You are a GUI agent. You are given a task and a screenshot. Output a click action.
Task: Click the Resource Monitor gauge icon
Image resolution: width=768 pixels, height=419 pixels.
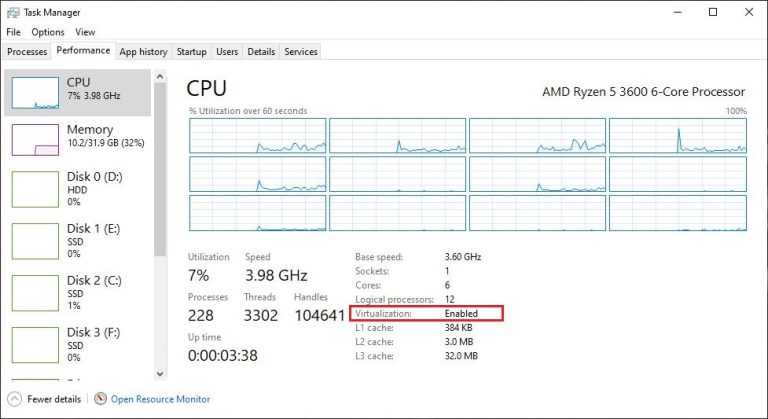pyautogui.click(x=100, y=399)
